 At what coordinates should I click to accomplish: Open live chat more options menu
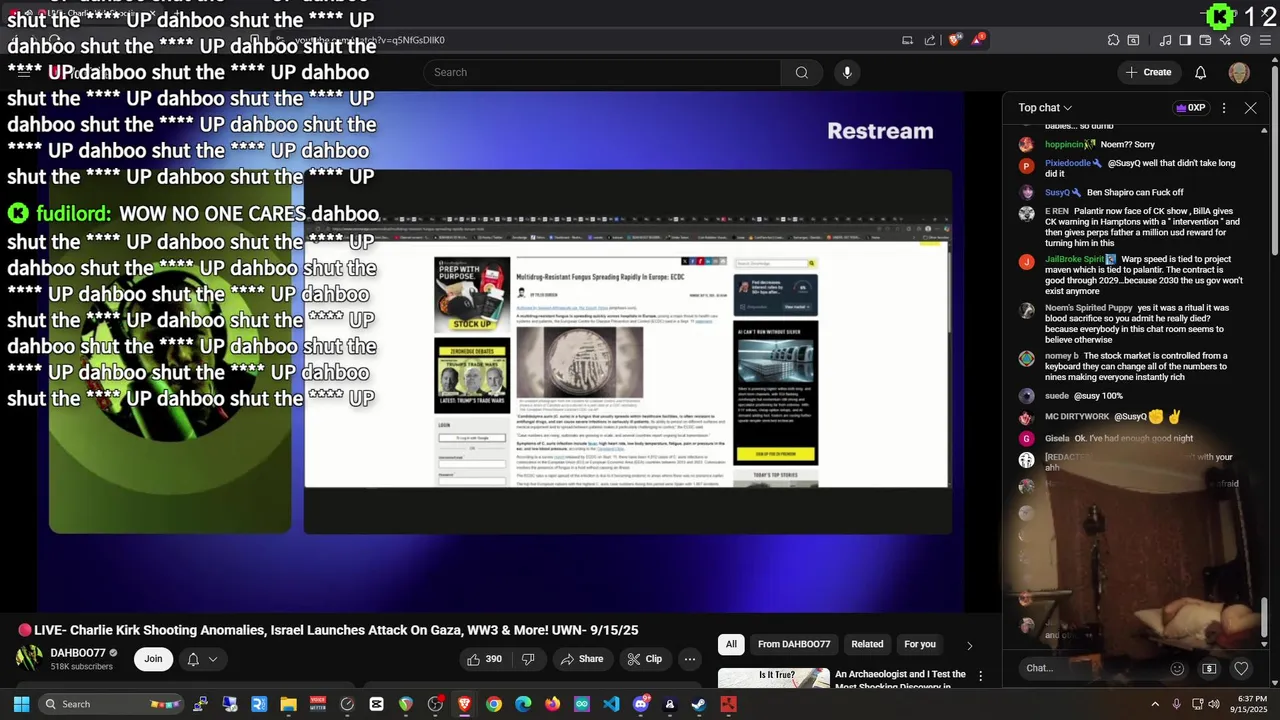(1224, 108)
